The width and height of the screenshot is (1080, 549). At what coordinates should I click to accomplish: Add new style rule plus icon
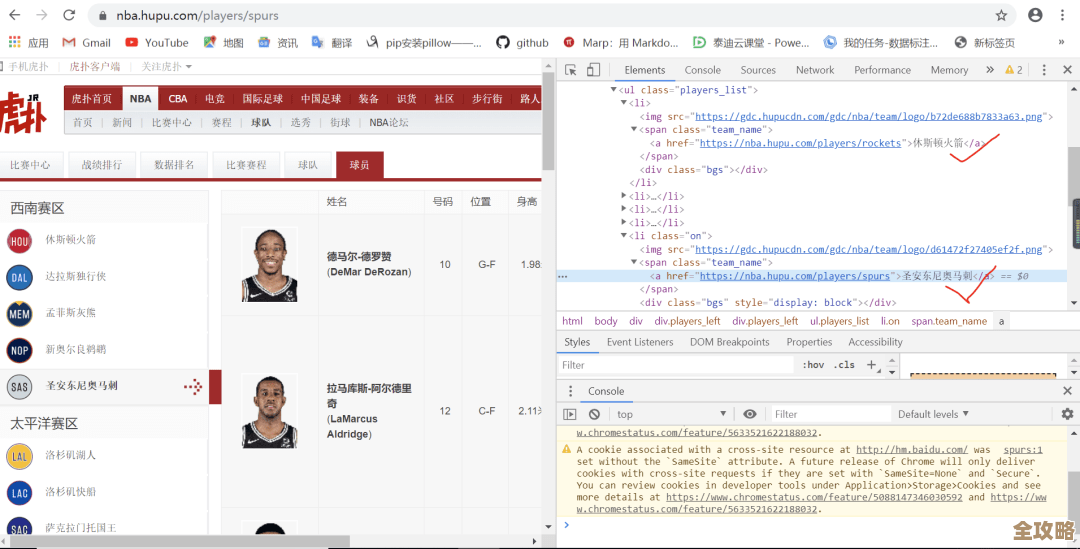871,364
